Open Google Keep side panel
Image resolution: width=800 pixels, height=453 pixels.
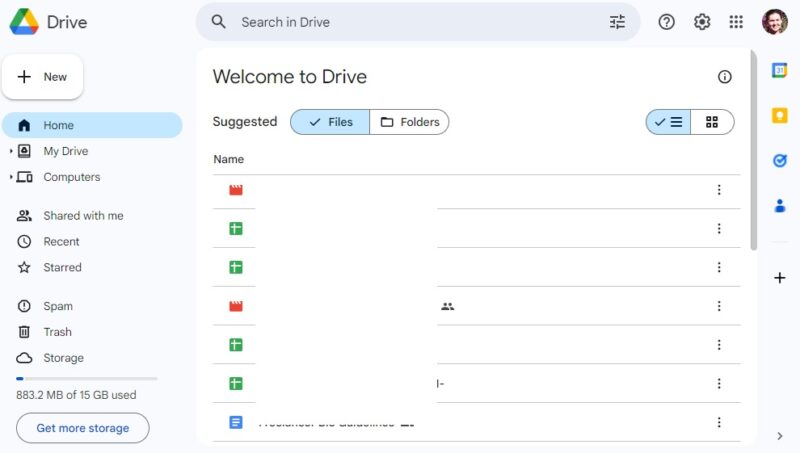[780, 115]
